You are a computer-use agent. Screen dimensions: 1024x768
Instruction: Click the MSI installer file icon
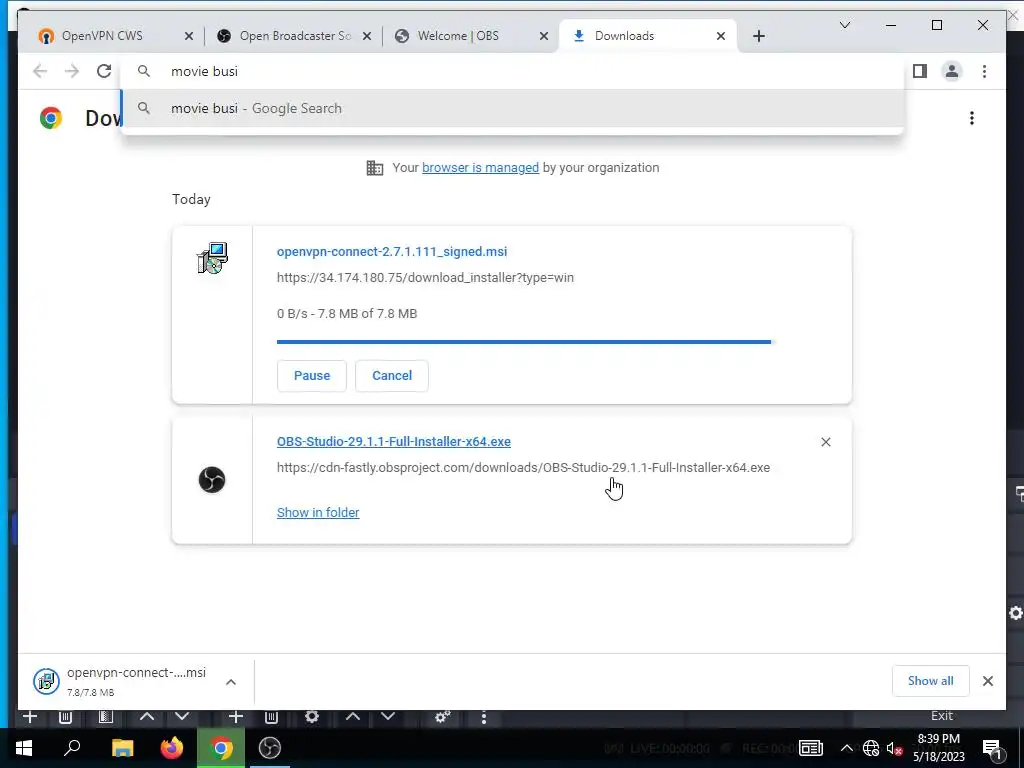pyautogui.click(x=212, y=258)
